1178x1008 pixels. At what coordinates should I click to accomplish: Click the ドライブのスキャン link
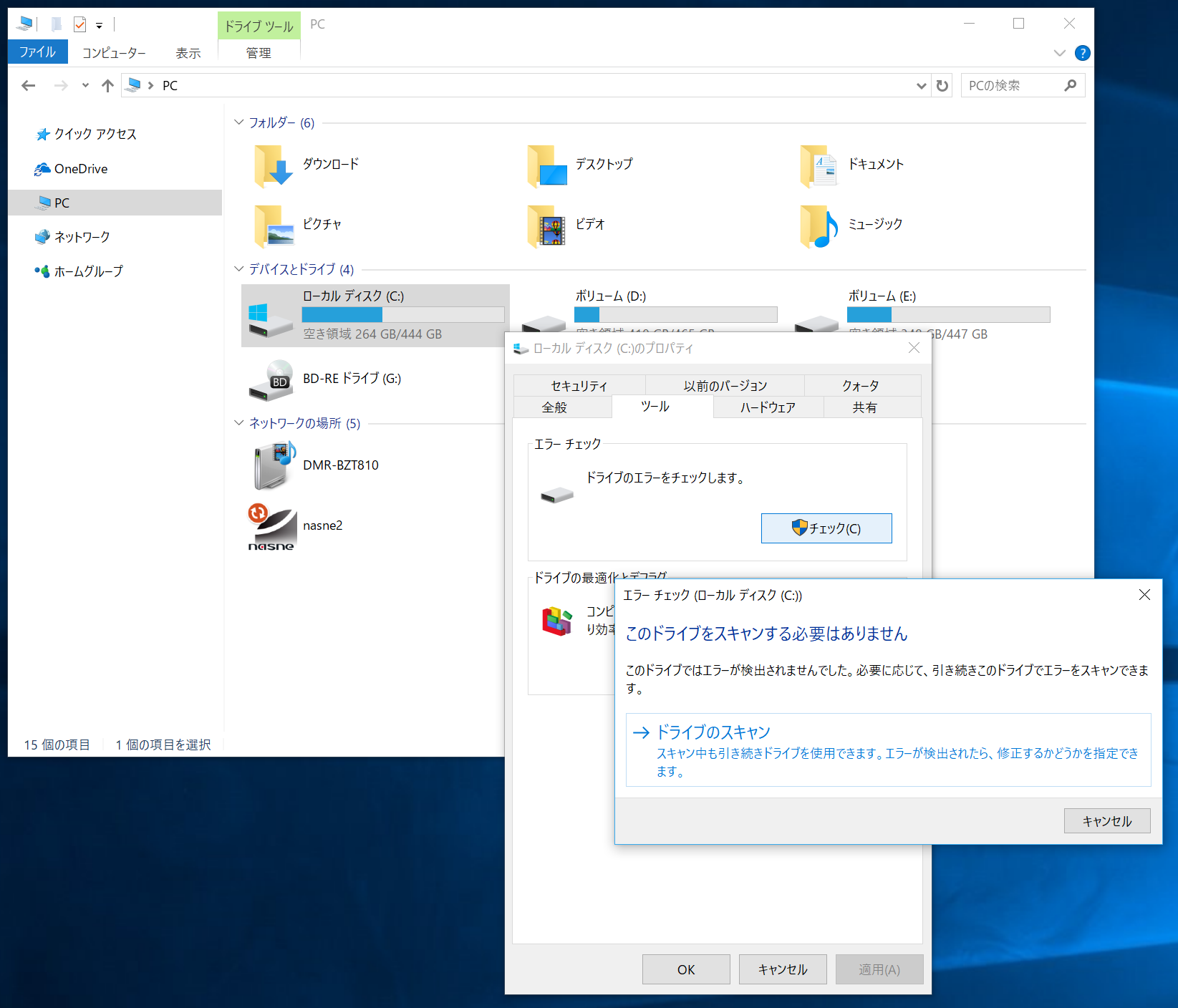point(713,732)
